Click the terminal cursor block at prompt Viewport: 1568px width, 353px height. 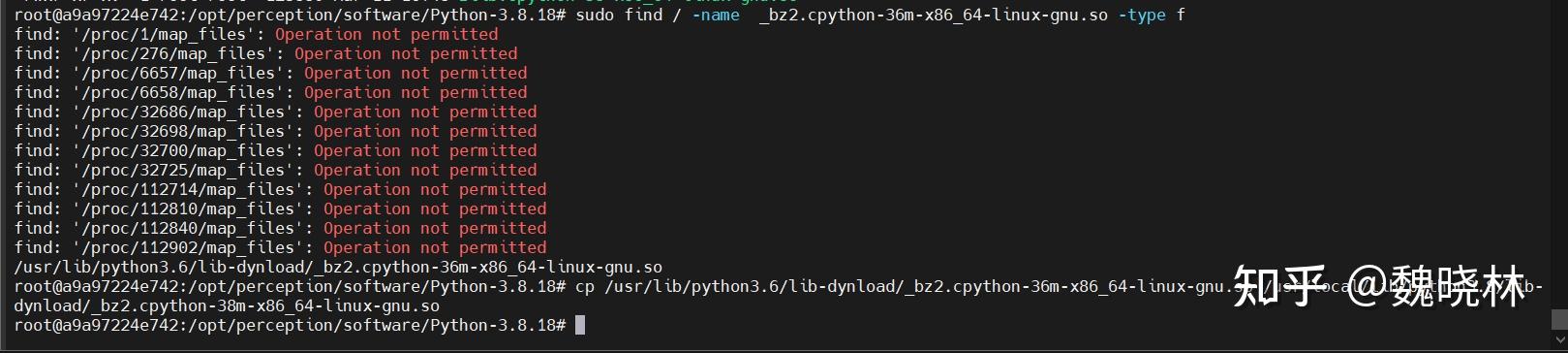pos(580,325)
